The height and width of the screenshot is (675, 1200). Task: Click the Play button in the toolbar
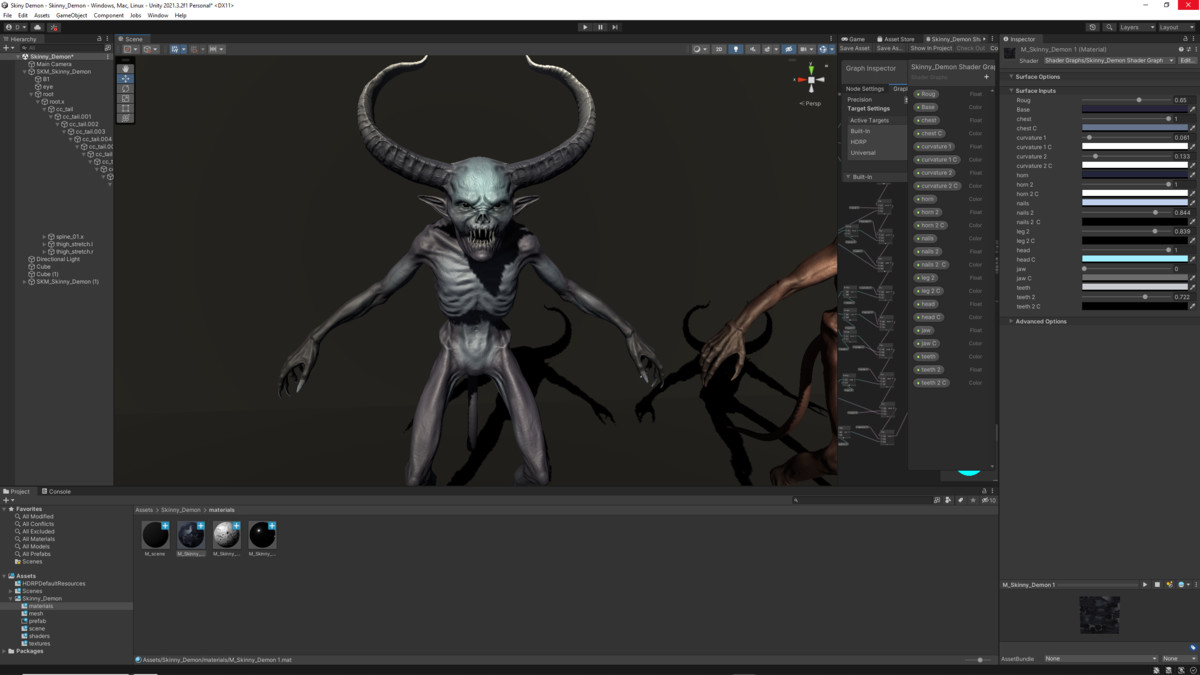coord(585,27)
